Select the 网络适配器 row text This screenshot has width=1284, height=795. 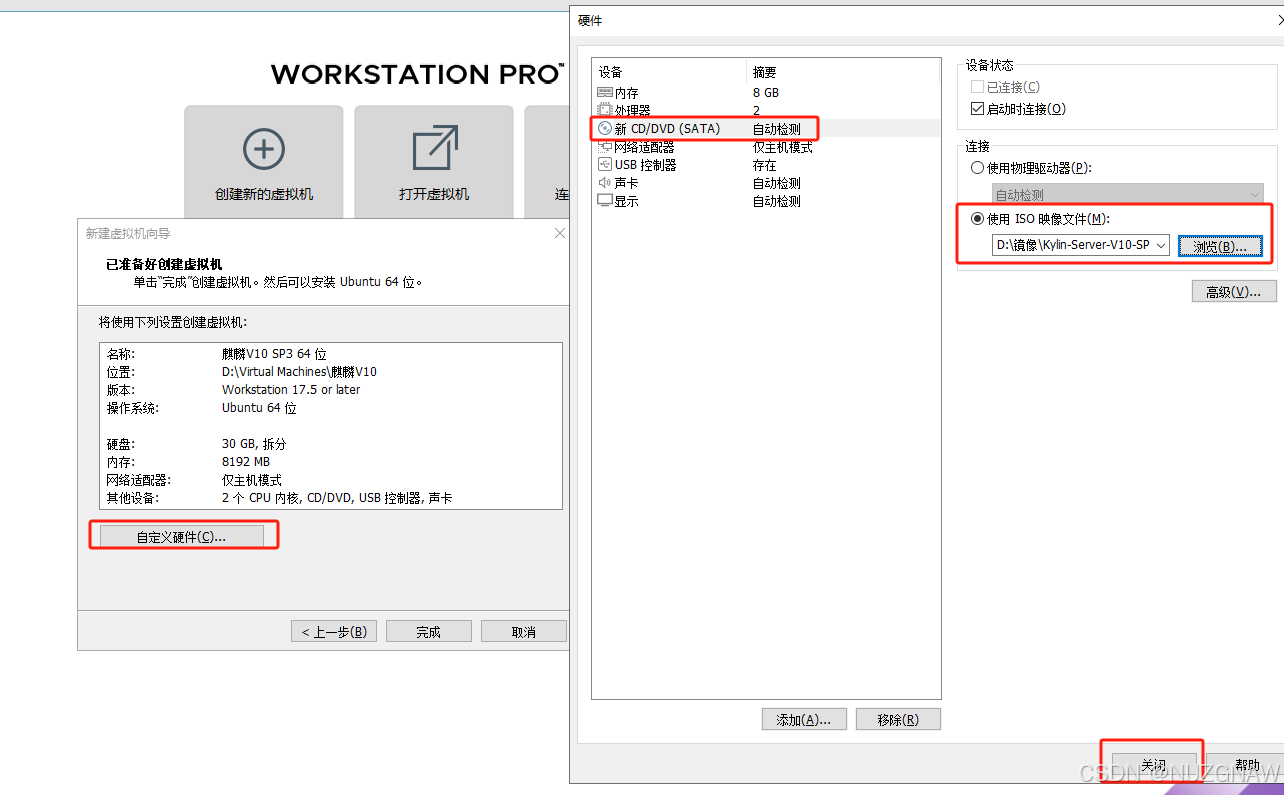tap(645, 147)
